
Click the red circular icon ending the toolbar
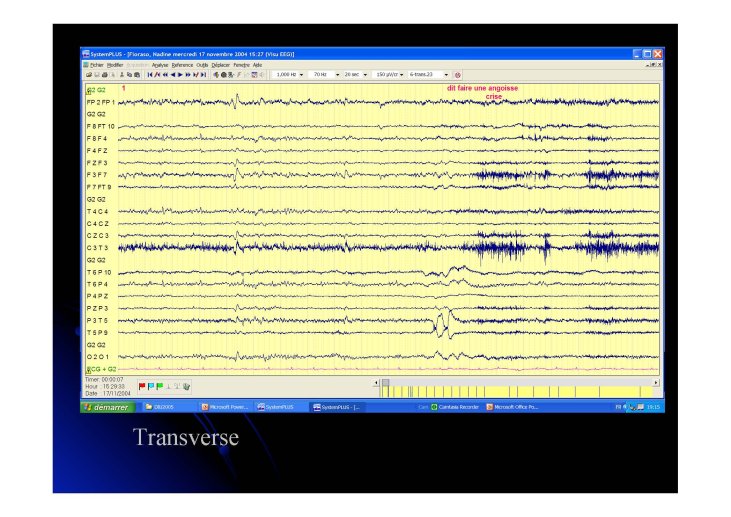point(458,75)
